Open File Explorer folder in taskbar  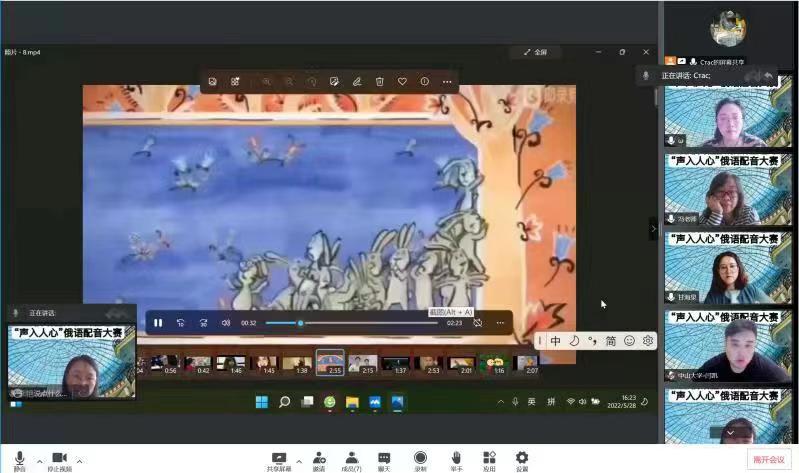tap(352, 402)
